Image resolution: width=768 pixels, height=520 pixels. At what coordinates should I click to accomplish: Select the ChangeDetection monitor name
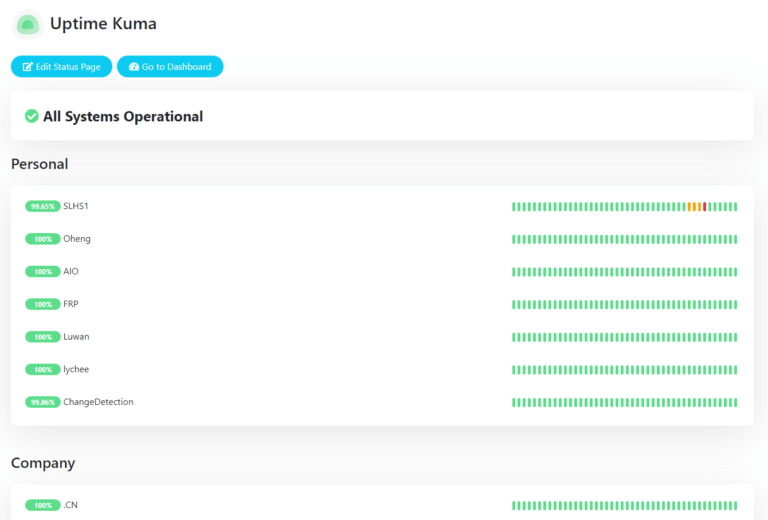98,402
